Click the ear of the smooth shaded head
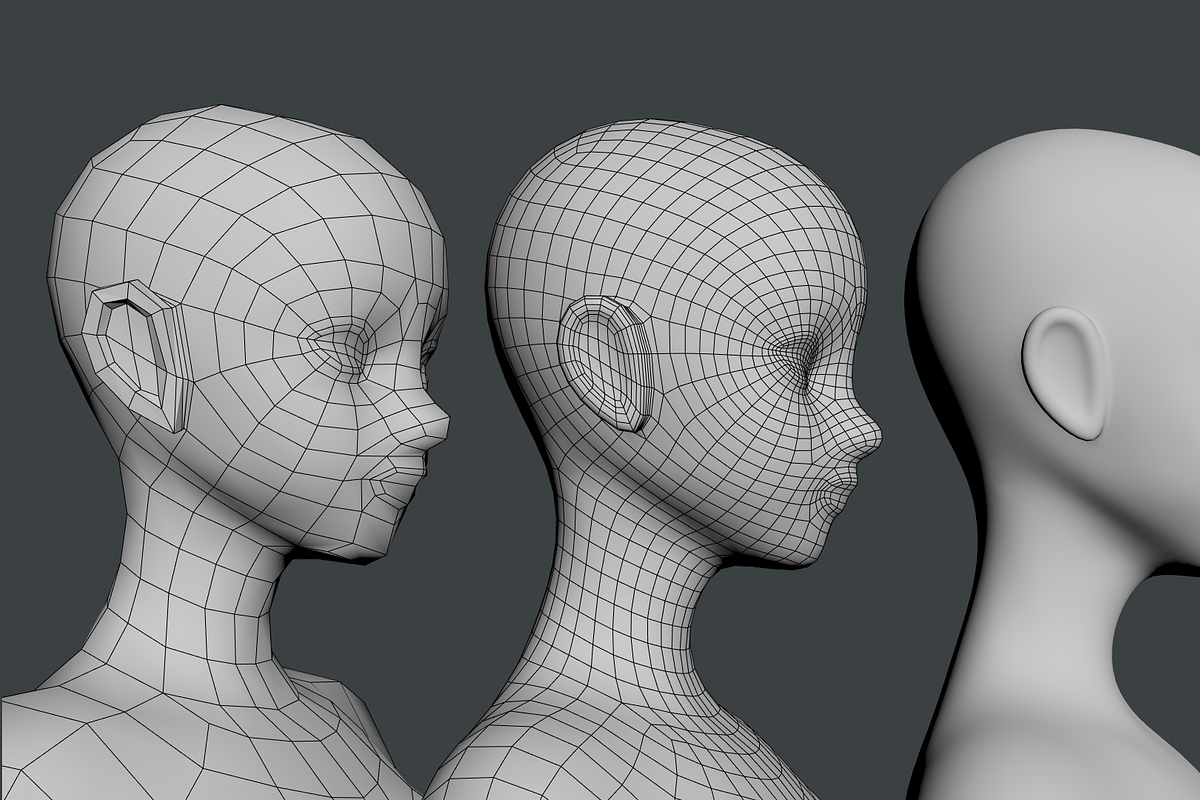 point(1066,372)
